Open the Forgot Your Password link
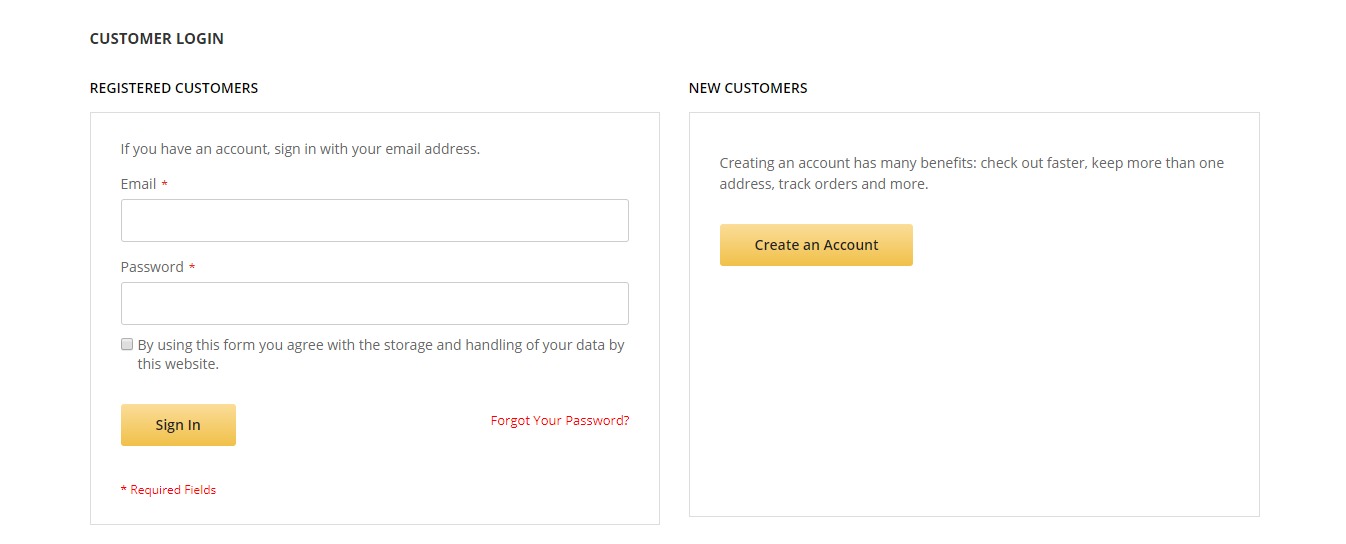 pos(560,421)
